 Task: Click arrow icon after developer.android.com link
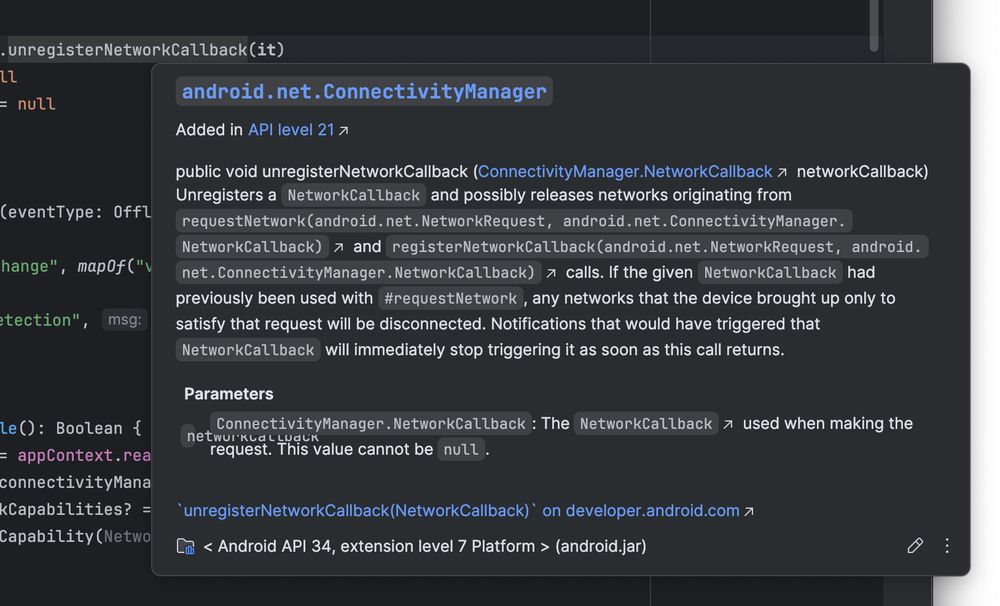[x=749, y=511]
